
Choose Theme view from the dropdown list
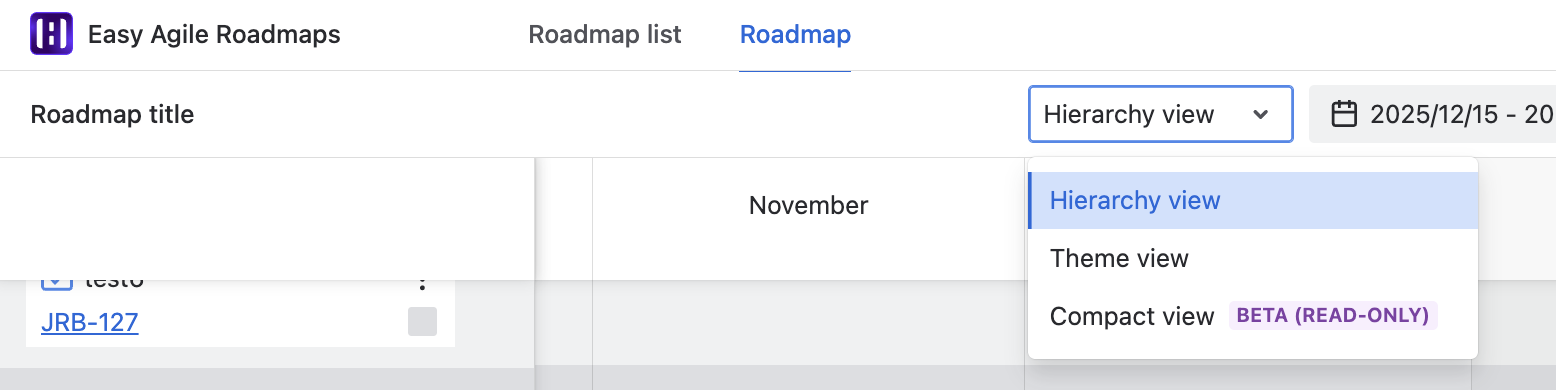pos(1252,259)
